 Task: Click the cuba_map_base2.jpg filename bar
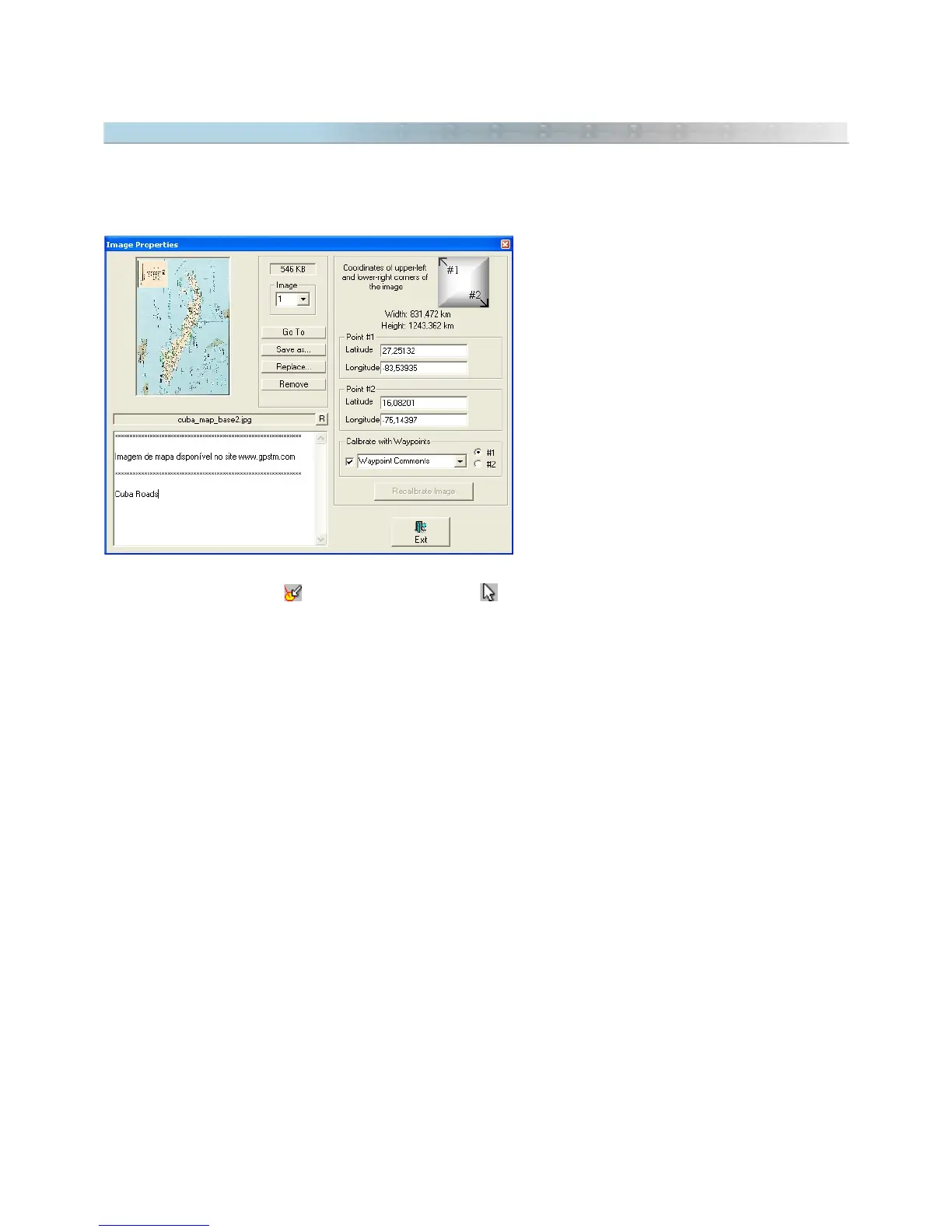[215, 419]
